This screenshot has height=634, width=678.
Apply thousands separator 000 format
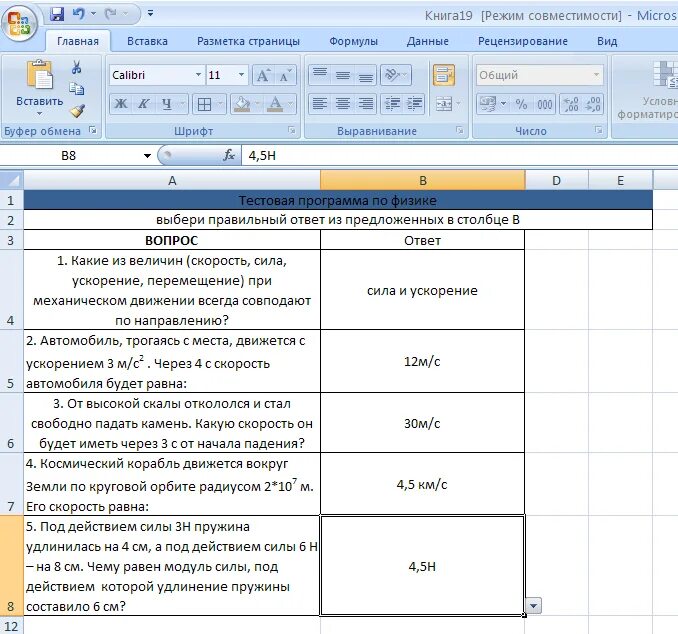tap(544, 104)
